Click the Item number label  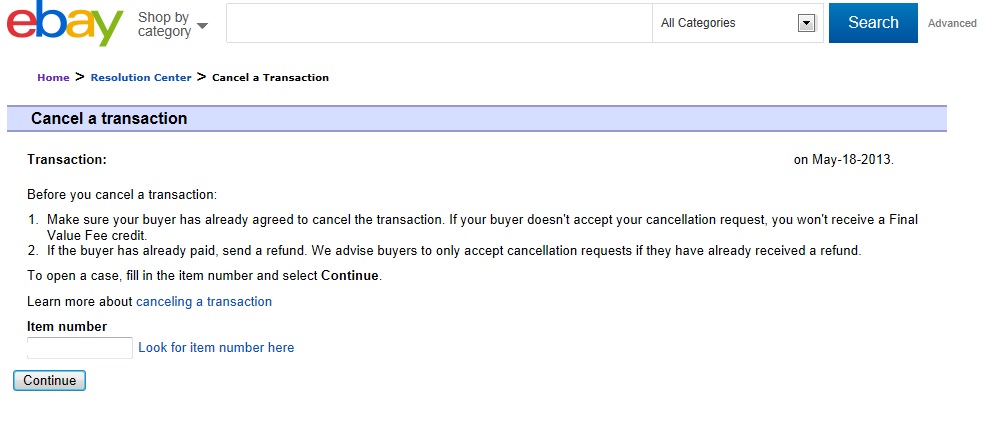coord(67,326)
